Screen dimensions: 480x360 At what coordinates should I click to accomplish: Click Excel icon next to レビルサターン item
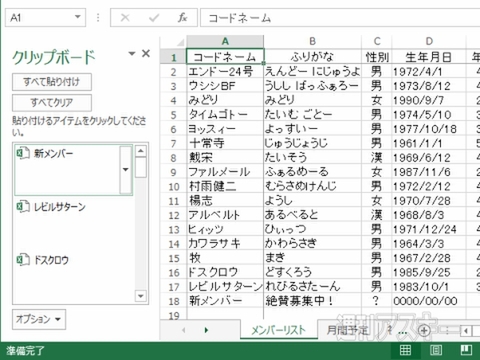pyautogui.click(x=23, y=207)
